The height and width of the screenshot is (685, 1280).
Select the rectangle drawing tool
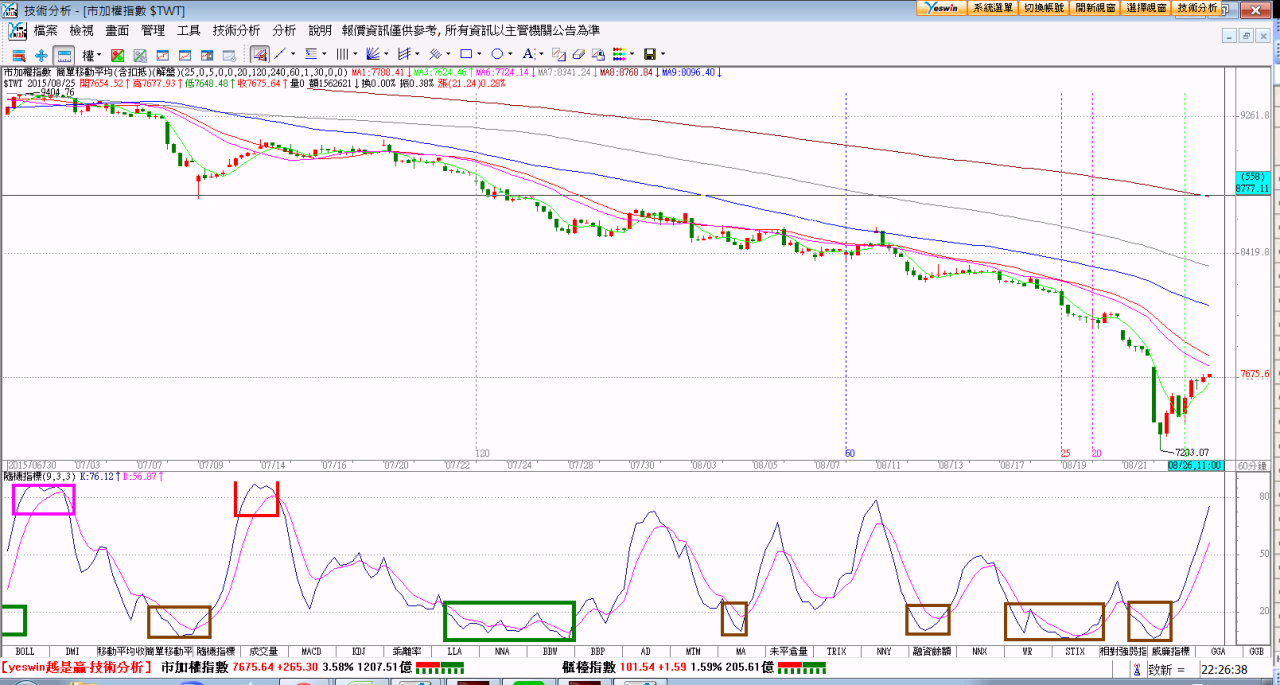pos(465,54)
